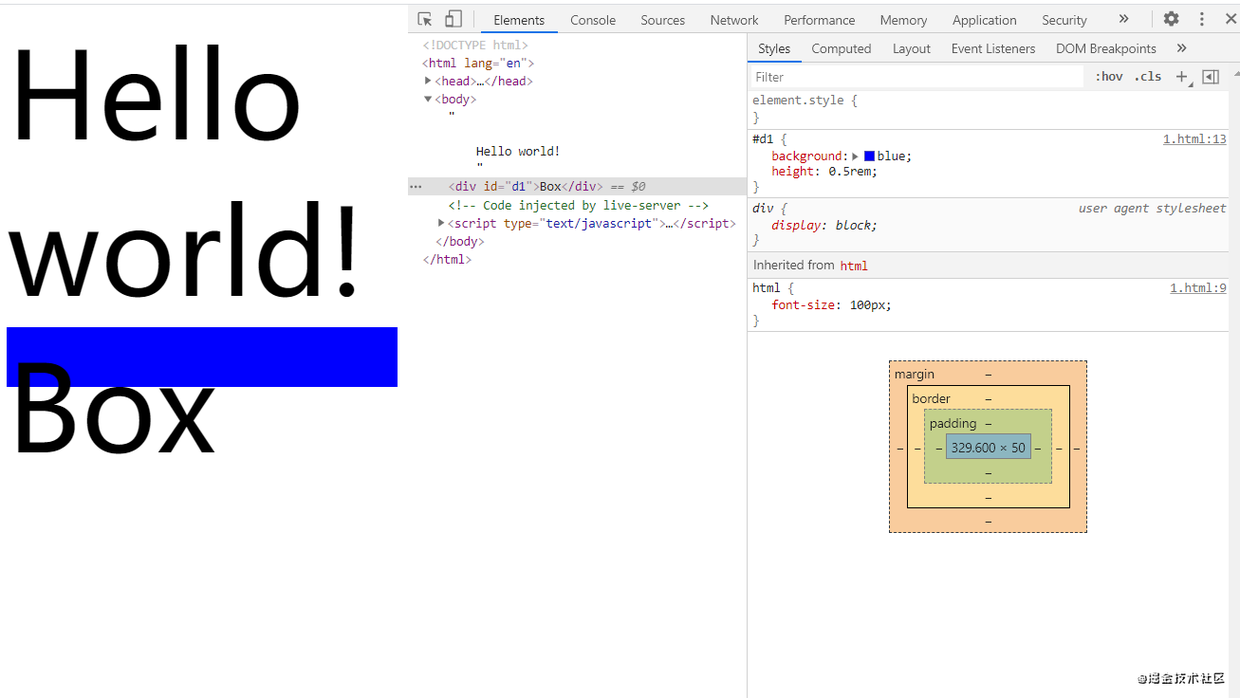Image resolution: width=1240 pixels, height=698 pixels.
Task: Click the 329.600 × 50 content box
Action: coord(988,447)
